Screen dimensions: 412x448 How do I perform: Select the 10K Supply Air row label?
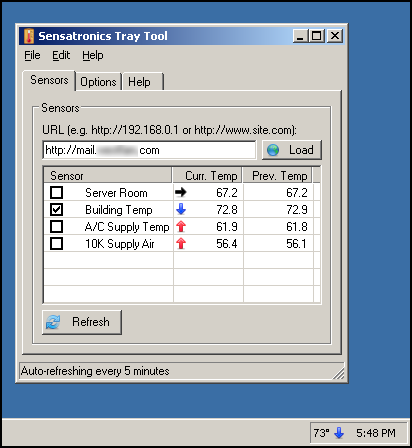coord(120,244)
